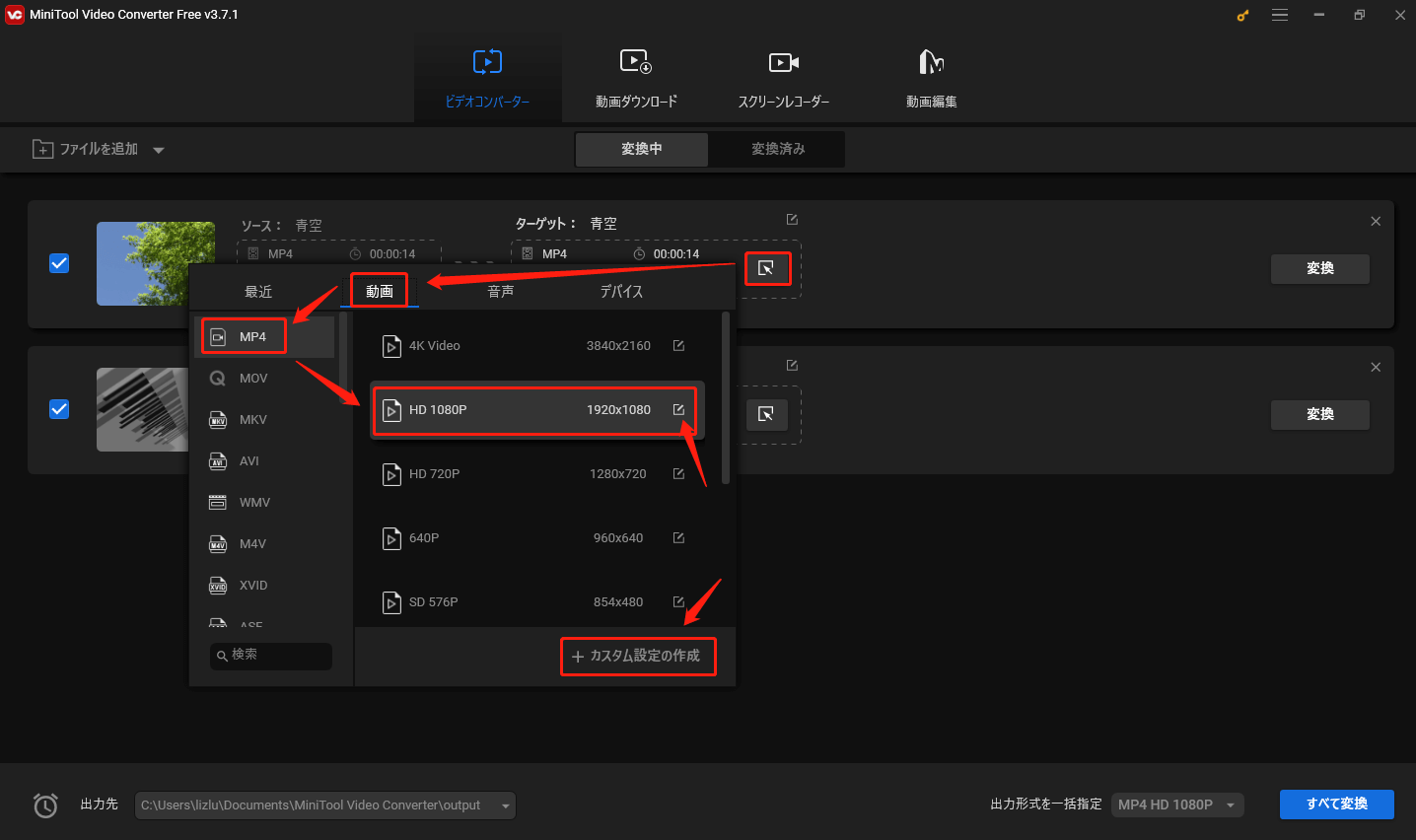The height and width of the screenshot is (840, 1416).
Task: Open the Video Converter tab
Action: coord(487,78)
